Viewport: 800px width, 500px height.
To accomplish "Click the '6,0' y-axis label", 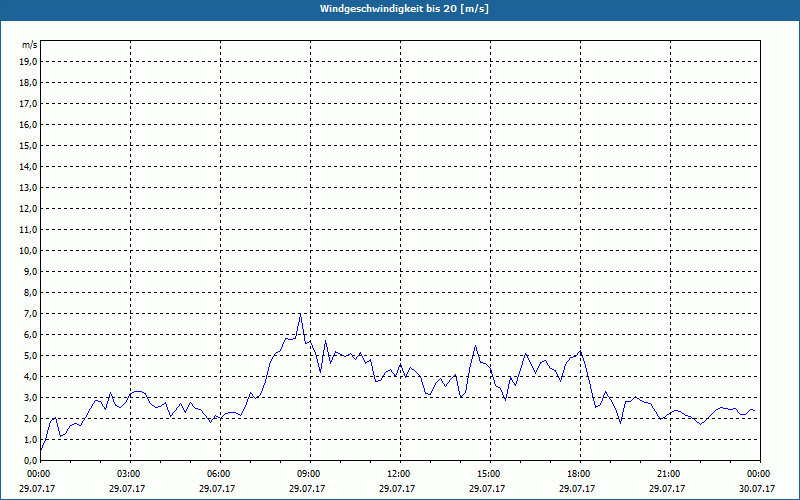I will (x=30, y=335).
